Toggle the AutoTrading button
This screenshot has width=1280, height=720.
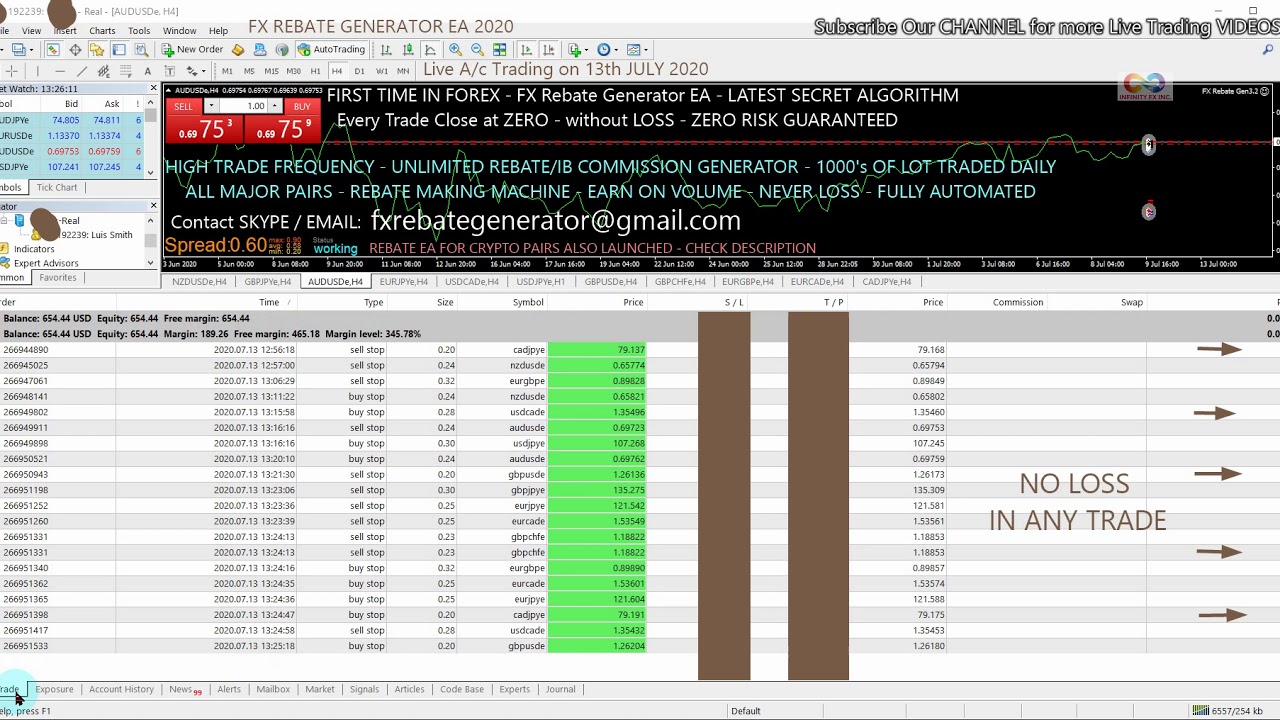coord(331,49)
